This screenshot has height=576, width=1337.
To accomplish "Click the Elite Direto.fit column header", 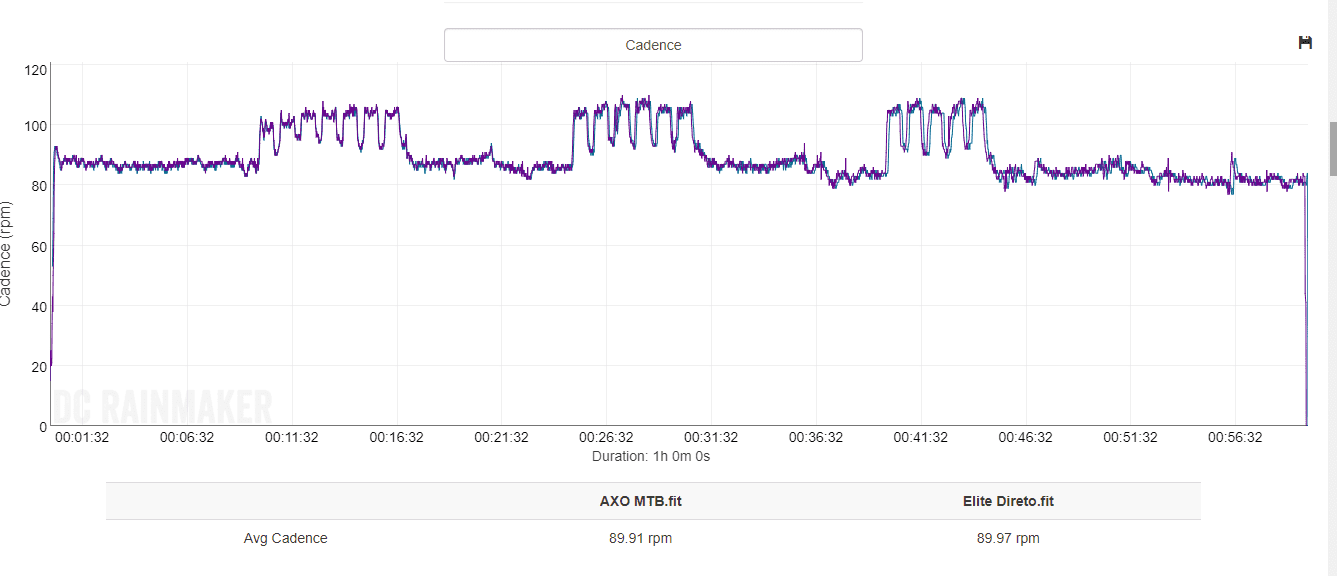I will click(x=1008, y=501).
